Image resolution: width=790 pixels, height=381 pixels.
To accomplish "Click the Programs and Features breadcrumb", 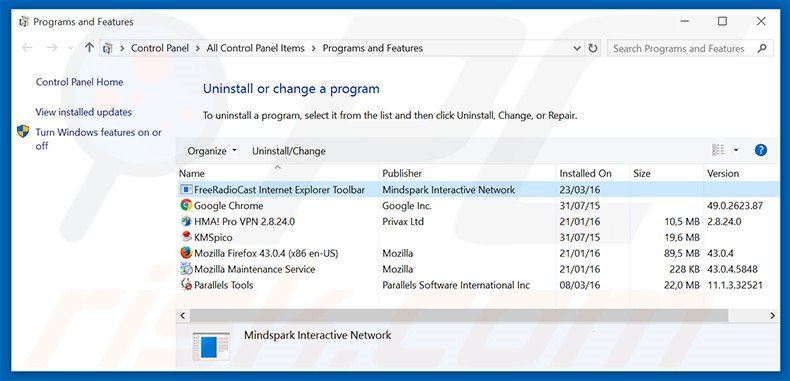I will tap(372, 48).
